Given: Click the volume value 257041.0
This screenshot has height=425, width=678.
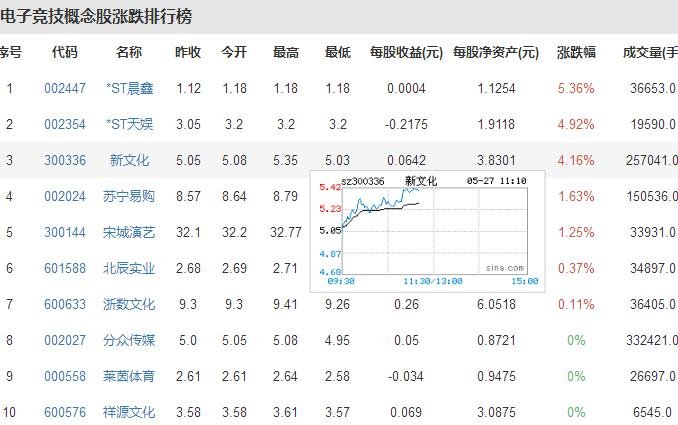Looking at the screenshot, I should pyautogui.click(x=652, y=160).
